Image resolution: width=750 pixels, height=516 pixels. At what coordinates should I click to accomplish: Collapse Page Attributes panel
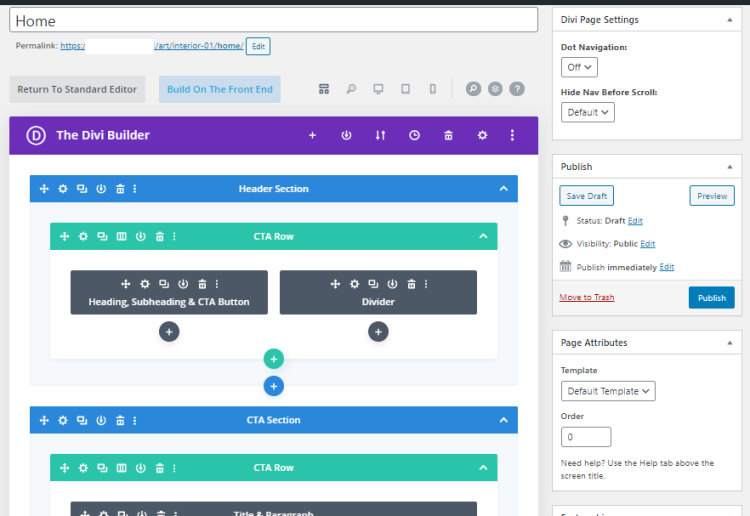tap(729, 343)
